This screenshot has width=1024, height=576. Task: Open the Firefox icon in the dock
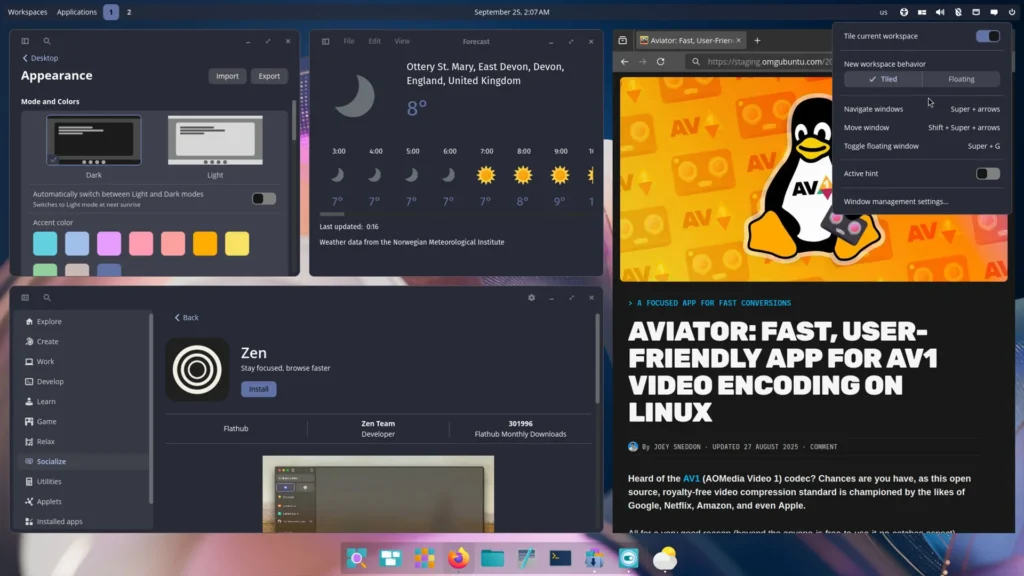(458, 558)
